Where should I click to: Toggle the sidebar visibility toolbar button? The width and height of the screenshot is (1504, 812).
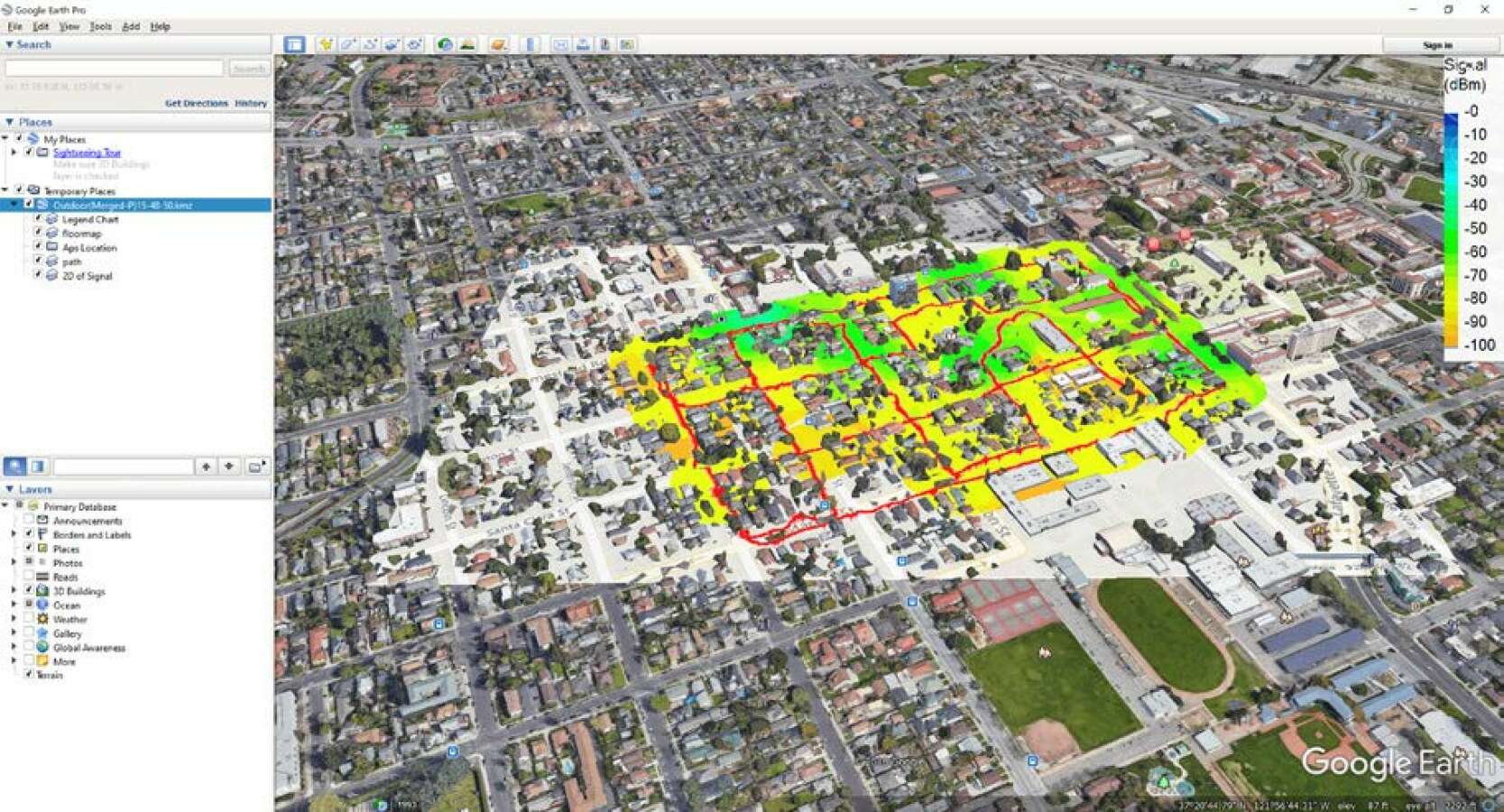pos(294,44)
